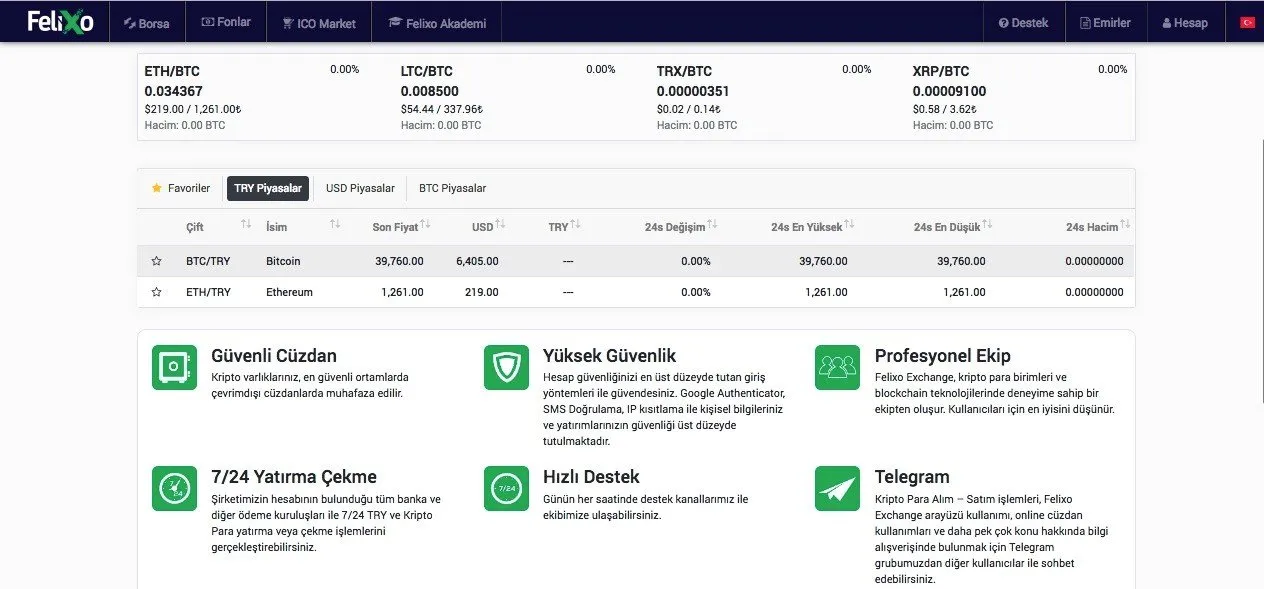Sort table by İsim column
The height and width of the screenshot is (589, 1264).
coord(303,227)
